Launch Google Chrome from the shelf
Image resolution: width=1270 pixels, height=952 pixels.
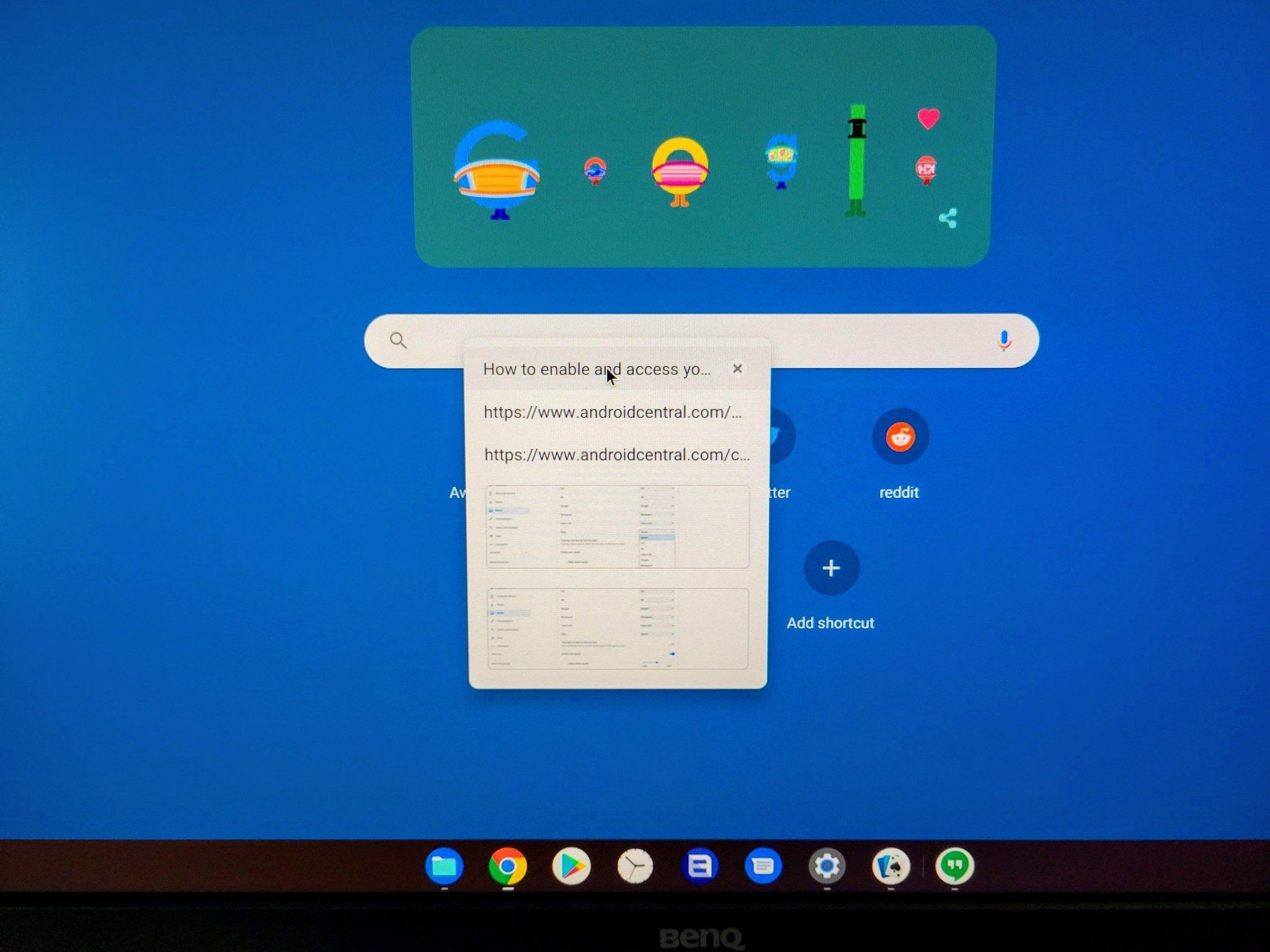(x=508, y=866)
